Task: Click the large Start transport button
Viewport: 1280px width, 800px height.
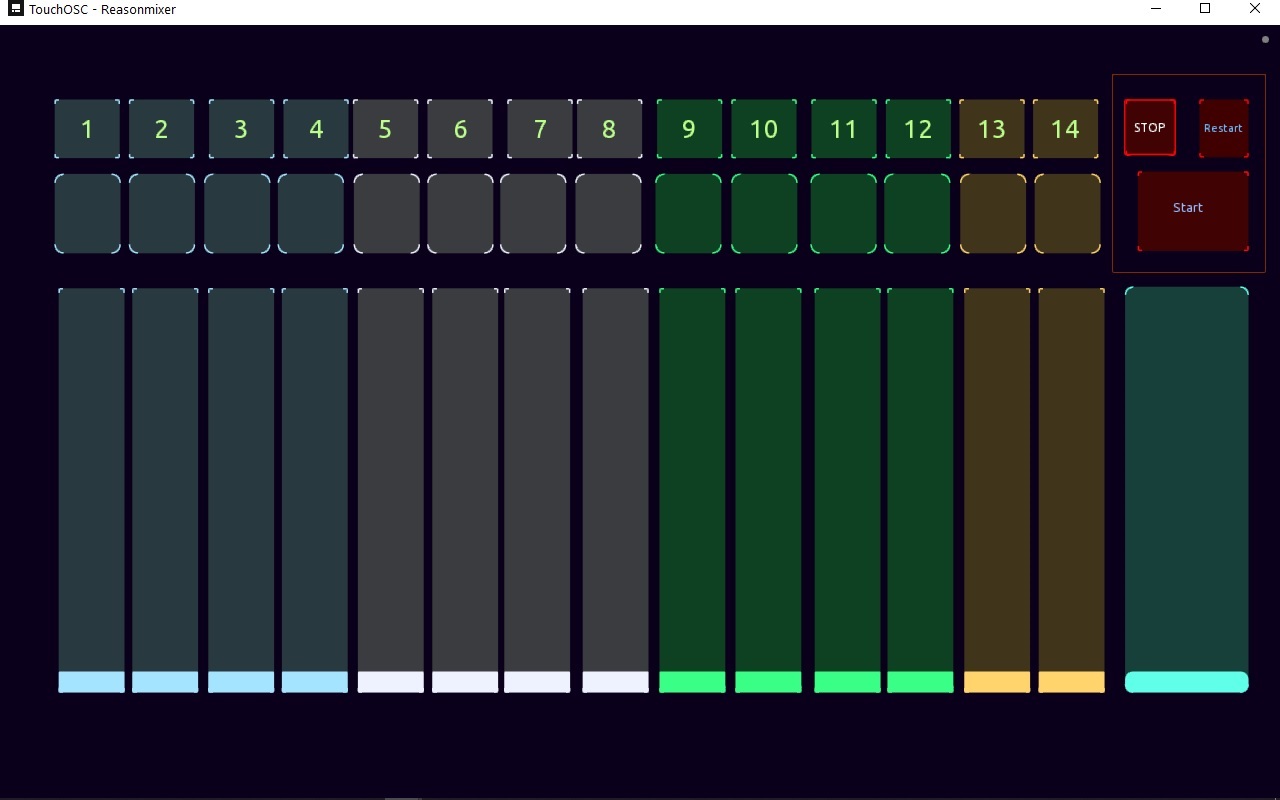Action: [1193, 211]
